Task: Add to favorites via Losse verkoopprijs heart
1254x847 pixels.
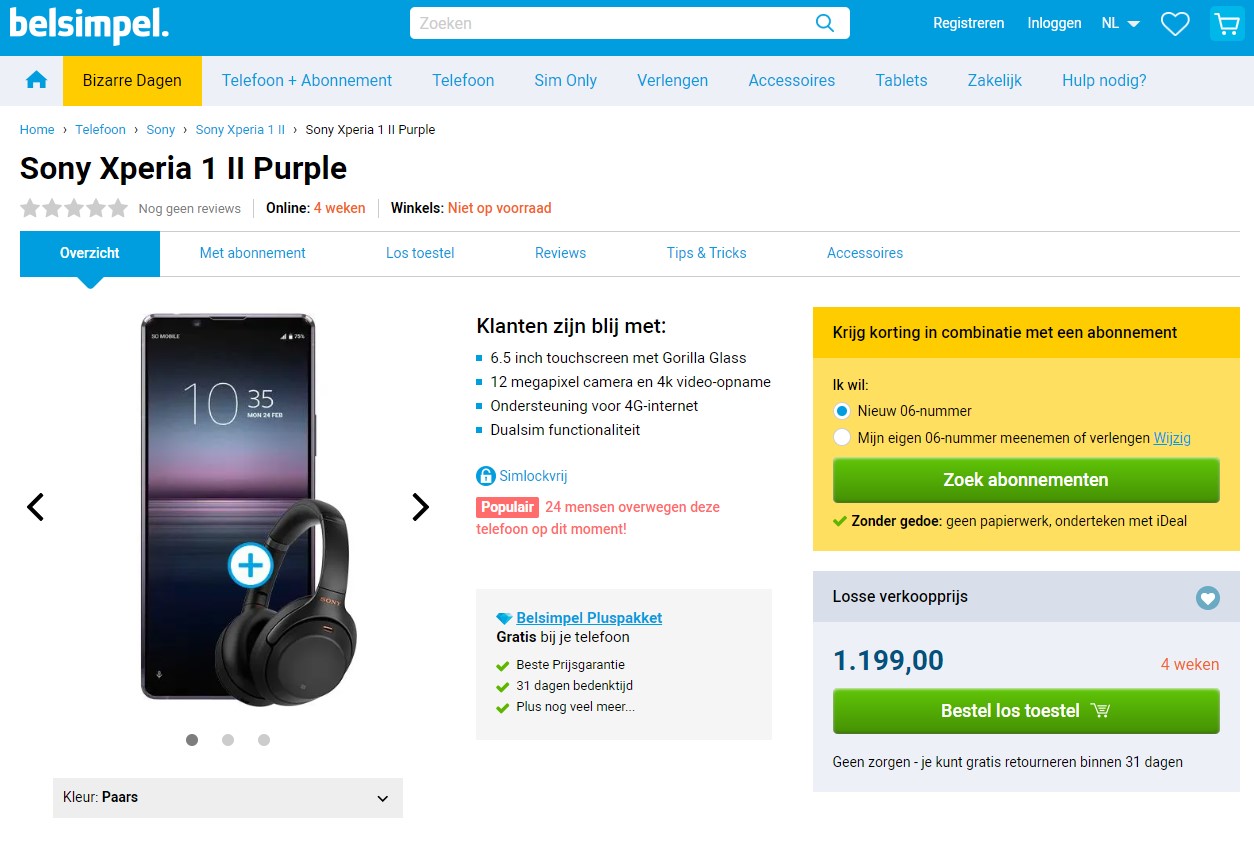Action: 1208,598
